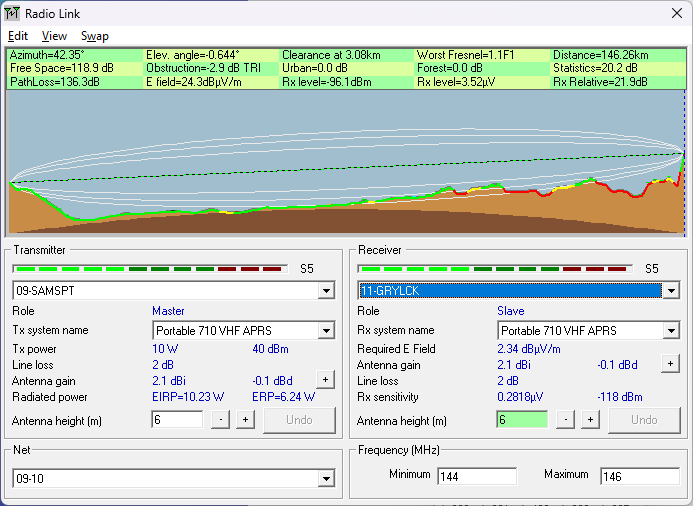Click the Radio Link app icon in title bar
Screen dimensions: 693x506
(x=12, y=14)
